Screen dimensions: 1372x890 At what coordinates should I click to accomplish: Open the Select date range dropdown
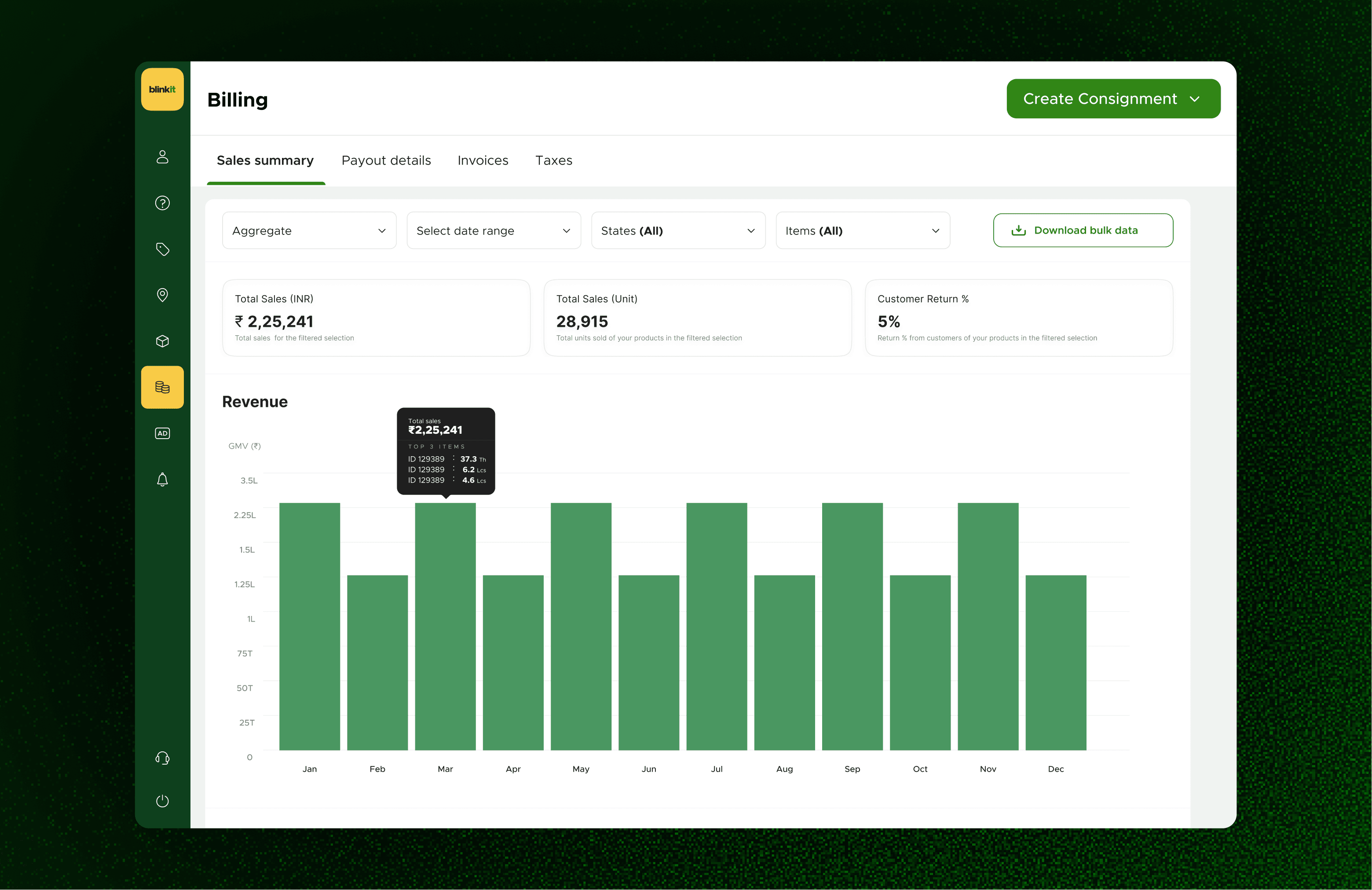click(x=494, y=231)
